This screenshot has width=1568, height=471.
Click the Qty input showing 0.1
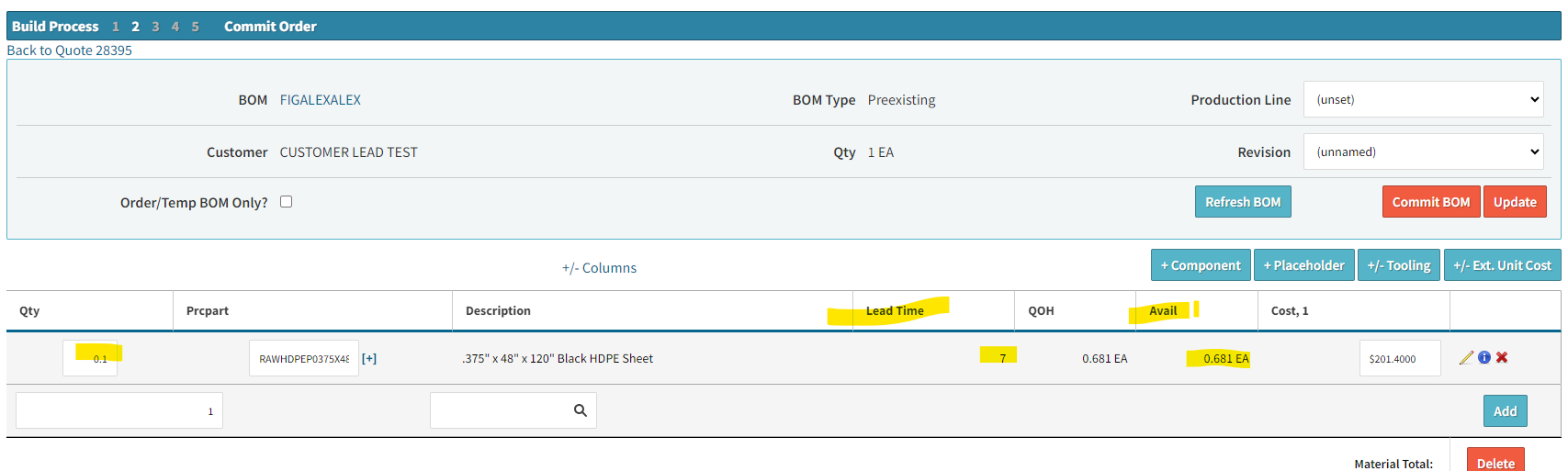tap(91, 358)
